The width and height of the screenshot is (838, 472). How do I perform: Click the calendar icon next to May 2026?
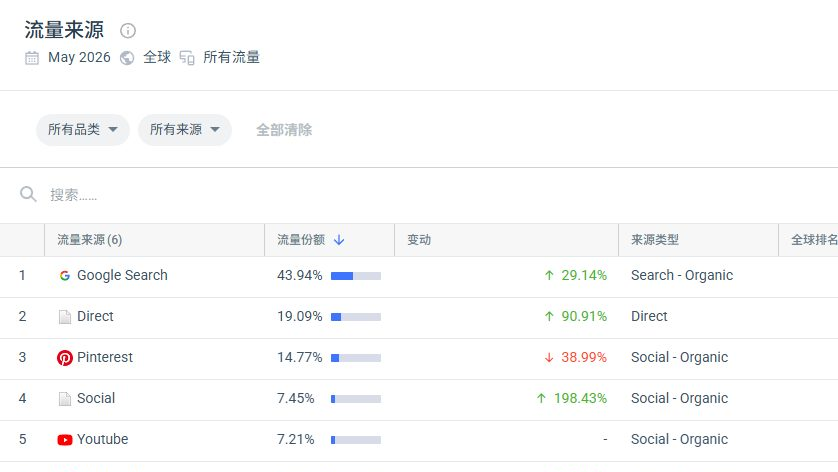(x=32, y=58)
